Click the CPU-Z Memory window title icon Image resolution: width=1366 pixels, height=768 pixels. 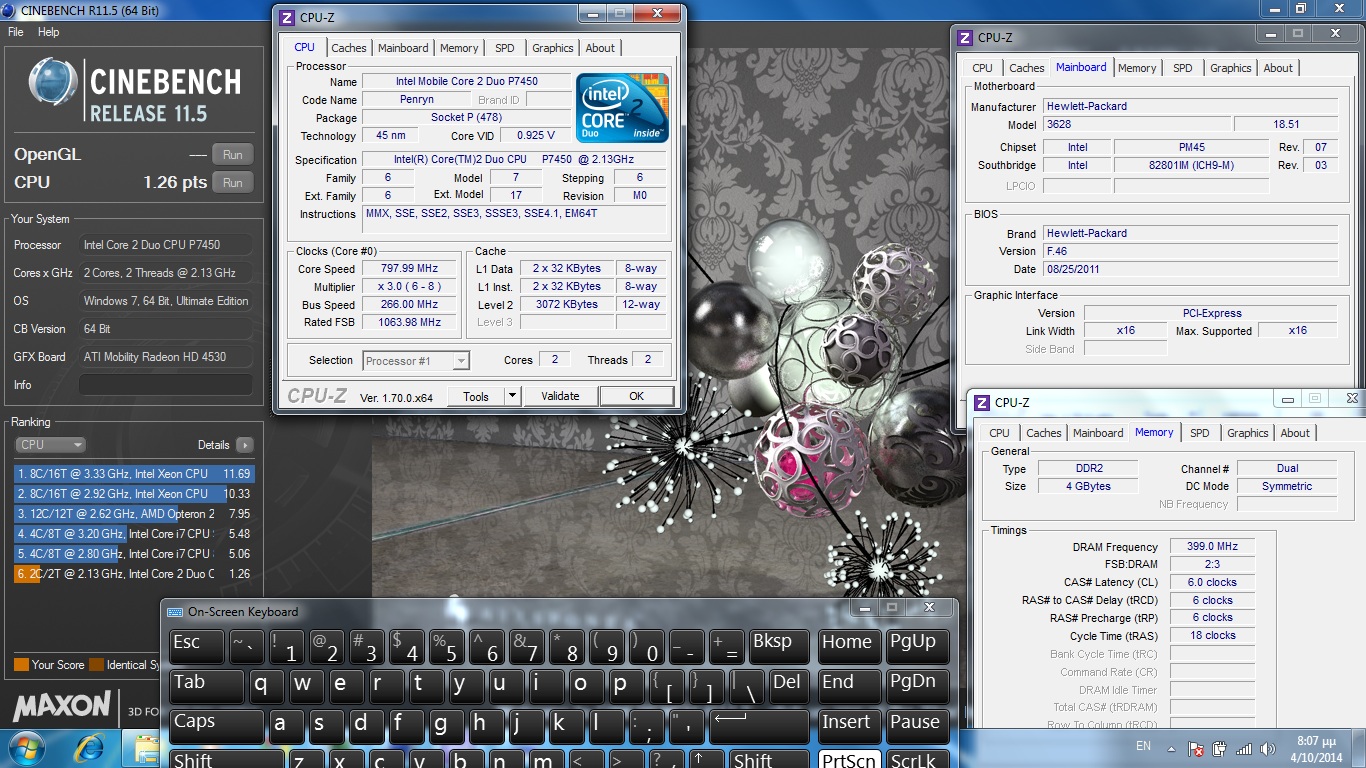click(981, 402)
